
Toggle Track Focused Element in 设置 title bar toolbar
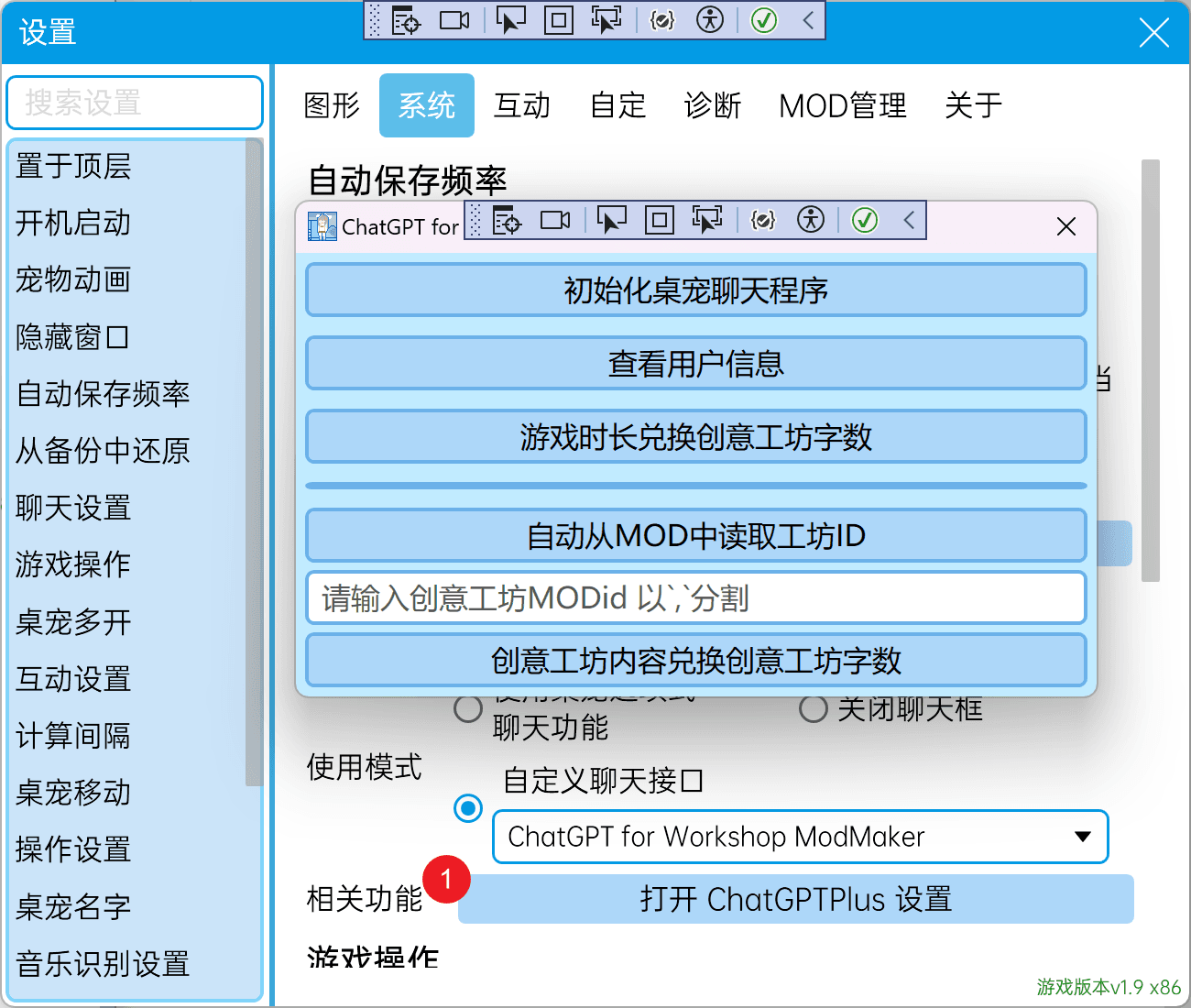tap(606, 20)
